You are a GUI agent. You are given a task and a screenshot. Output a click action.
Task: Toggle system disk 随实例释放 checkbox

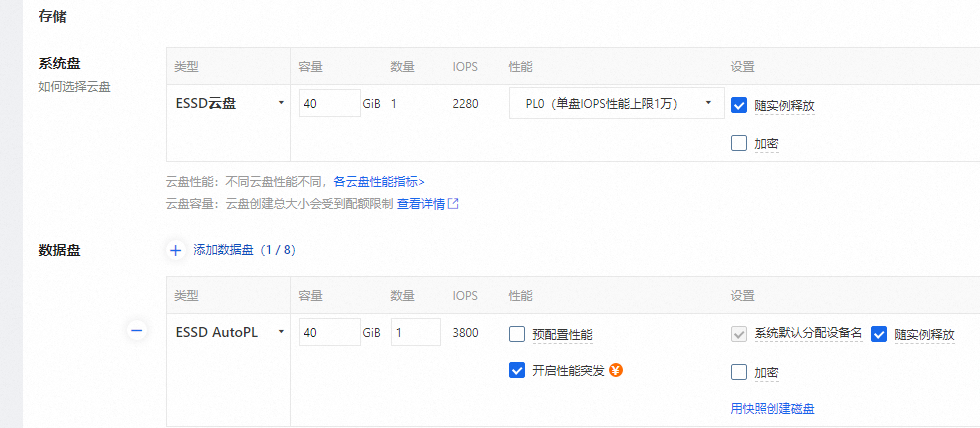click(739, 105)
